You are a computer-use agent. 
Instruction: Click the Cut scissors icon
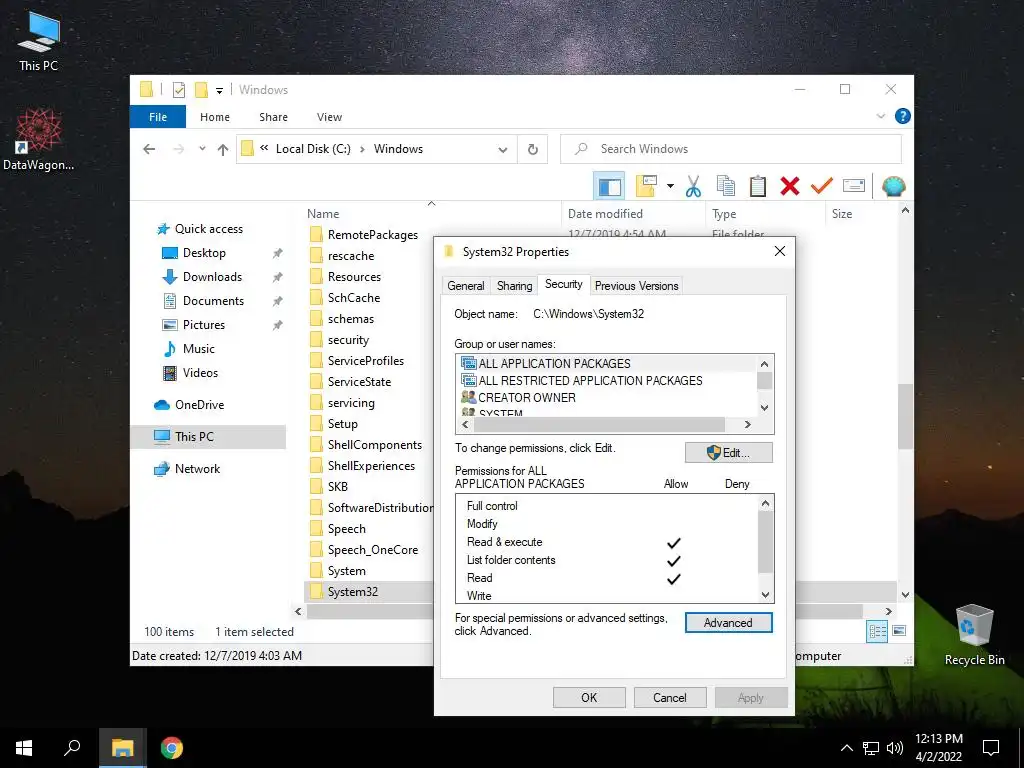693,187
